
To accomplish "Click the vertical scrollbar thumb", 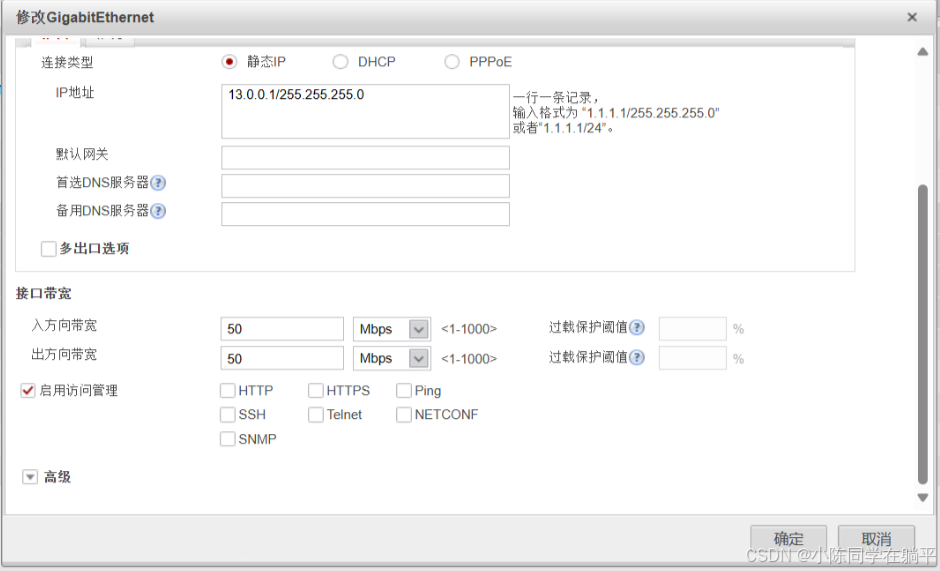I will (923, 334).
